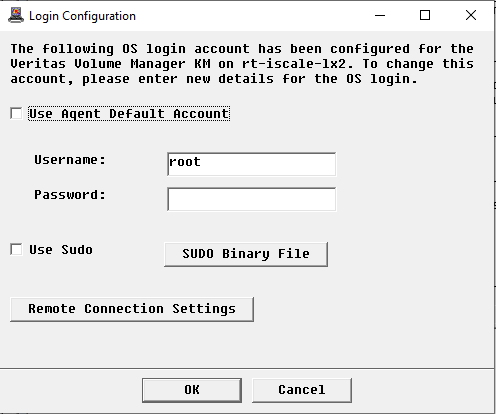
Task: Close the Login Configuration window
Action: click(x=471, y=15)
